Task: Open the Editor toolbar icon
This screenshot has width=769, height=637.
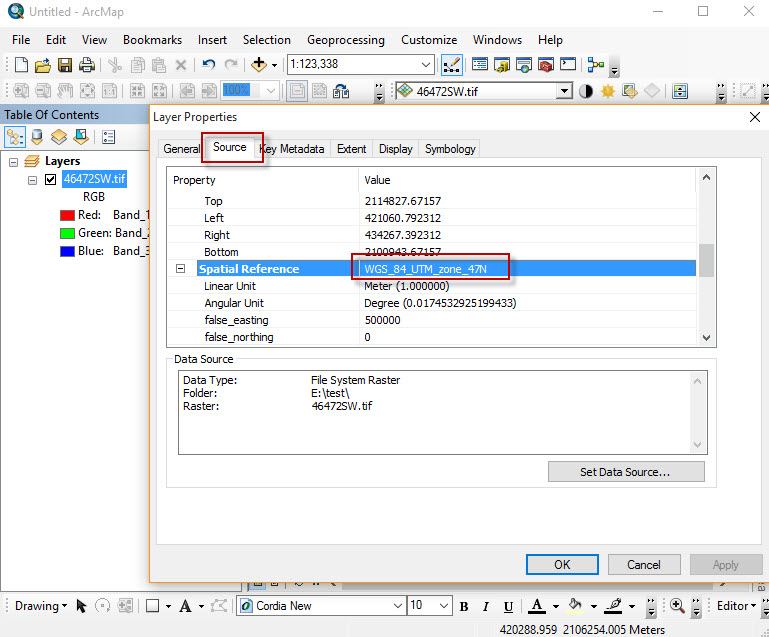Action: [451, 65]
